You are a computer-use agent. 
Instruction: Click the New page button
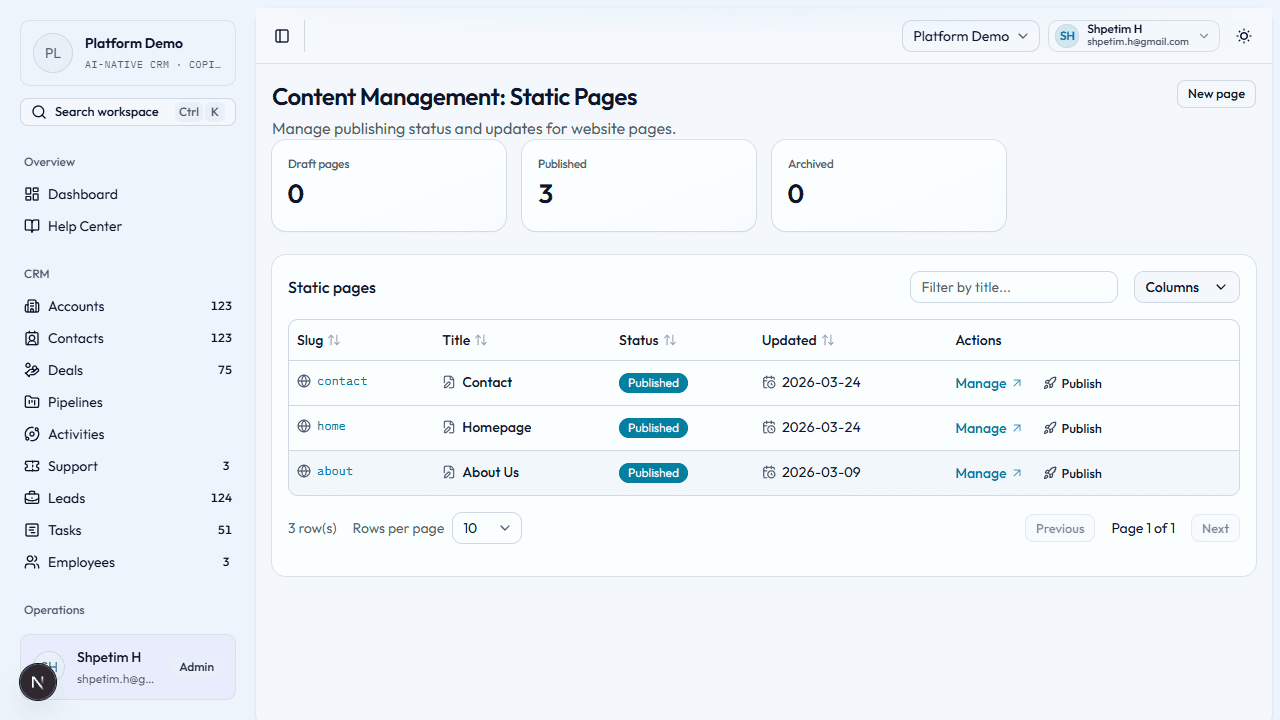(x=1216, y=93)
